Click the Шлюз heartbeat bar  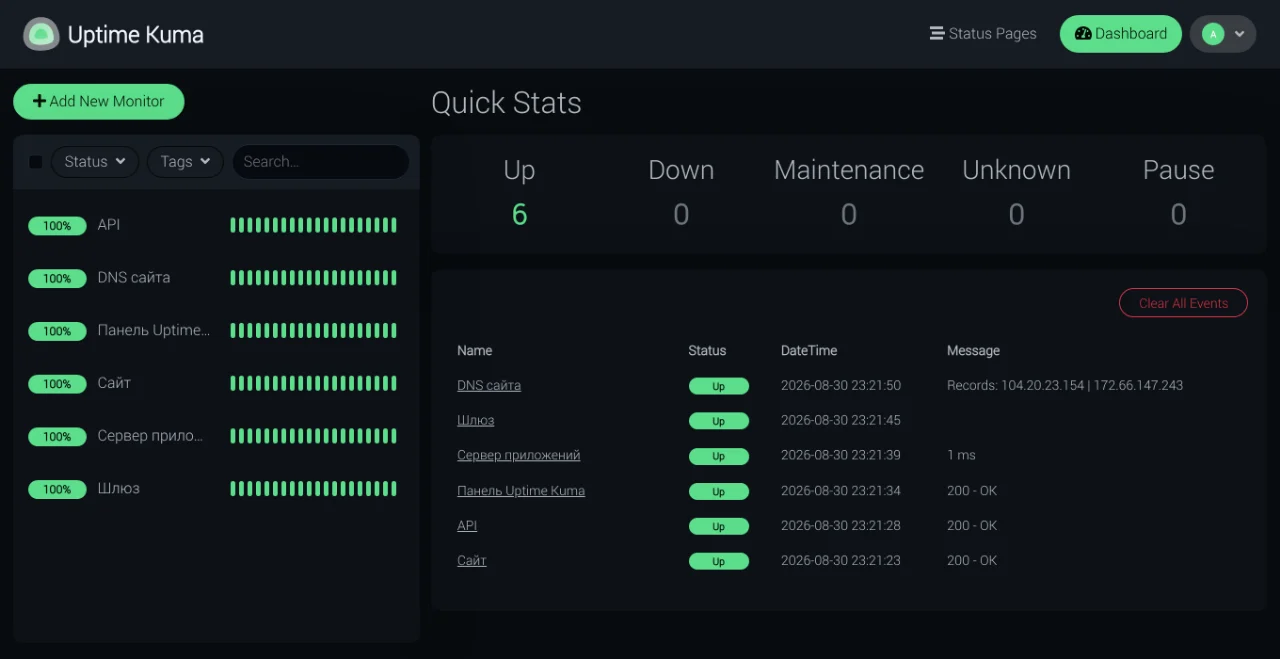click(313, 489)
